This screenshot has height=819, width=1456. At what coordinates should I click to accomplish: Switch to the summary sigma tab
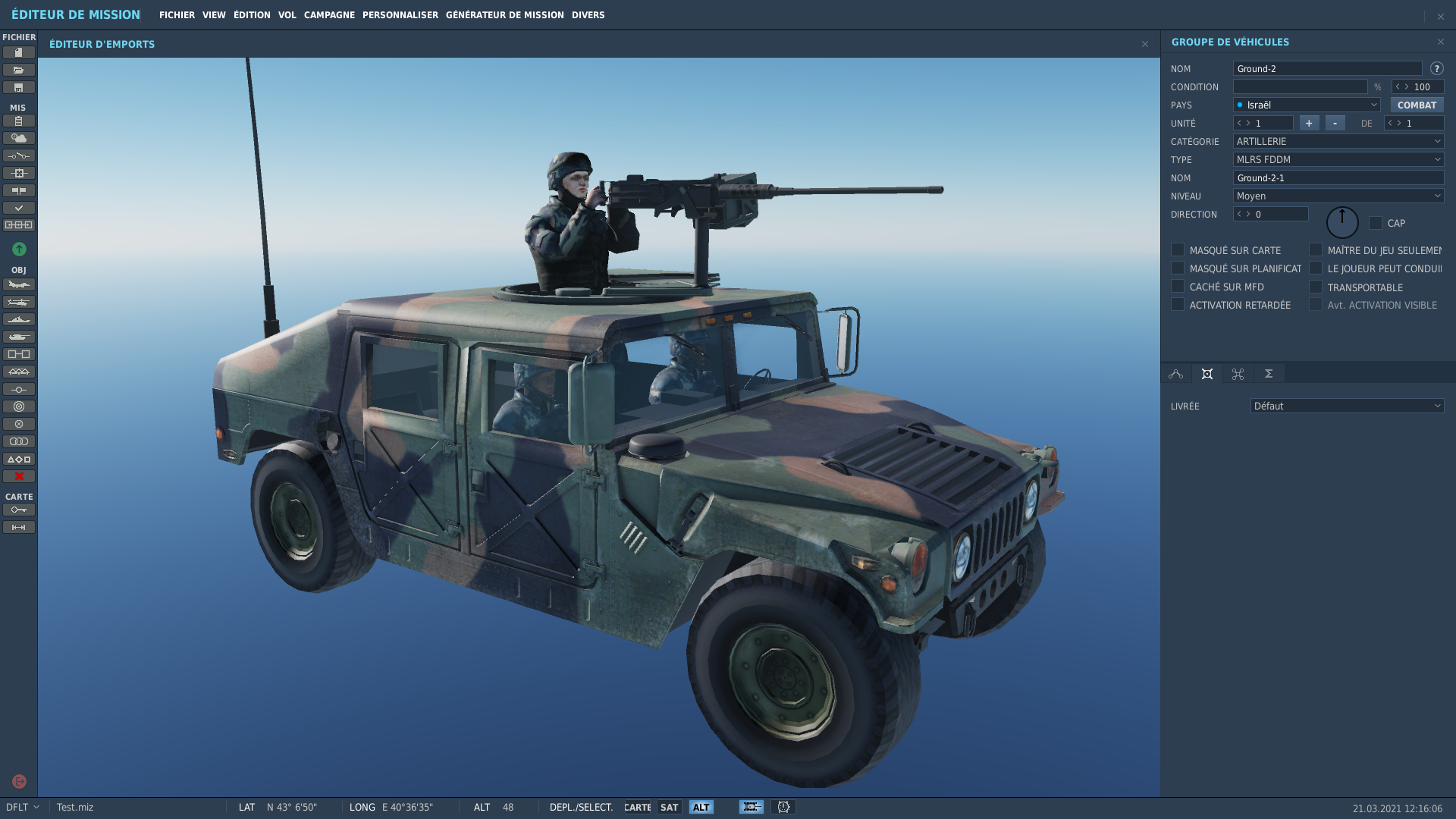tap(1269, 374)
